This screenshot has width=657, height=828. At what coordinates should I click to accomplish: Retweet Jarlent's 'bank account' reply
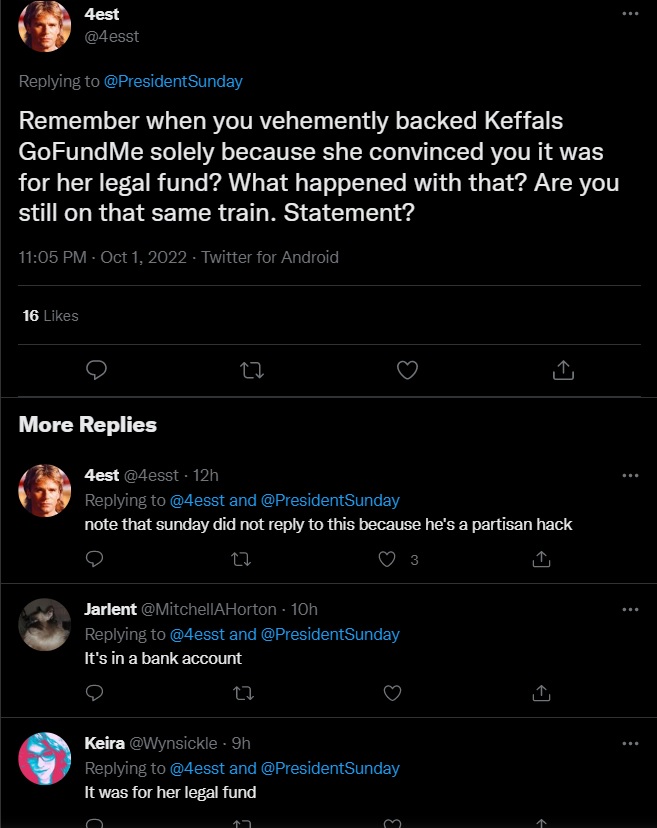click(241, 692)
